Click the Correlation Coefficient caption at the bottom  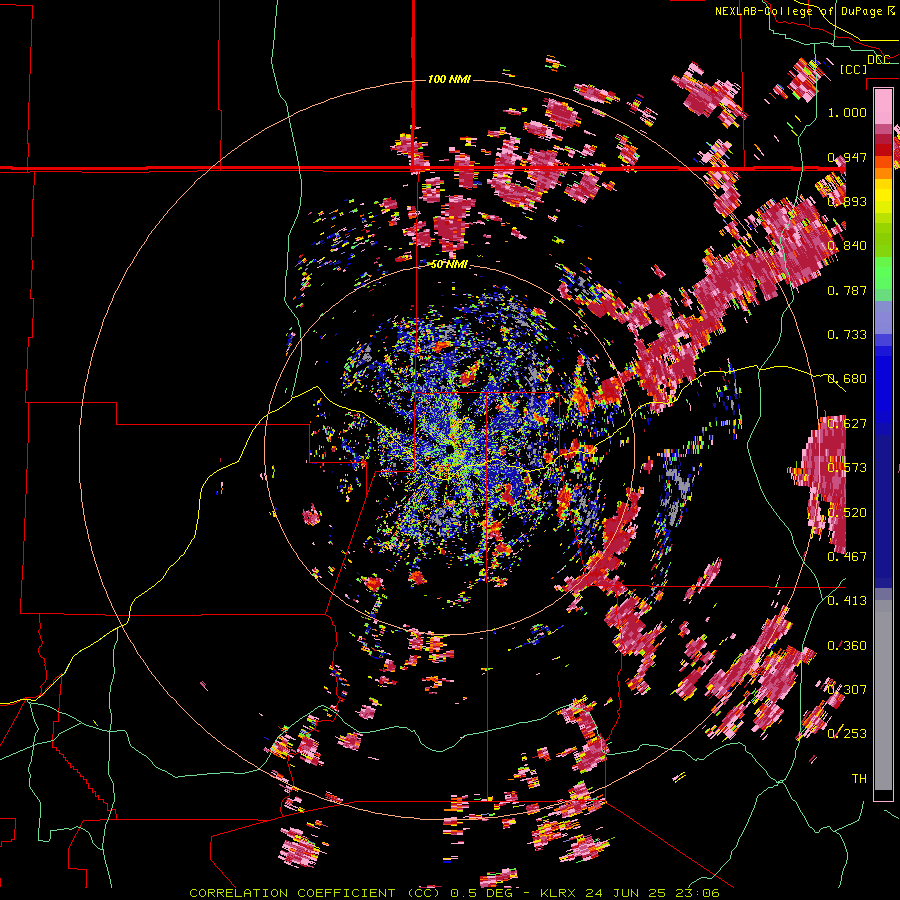[454, 893]
